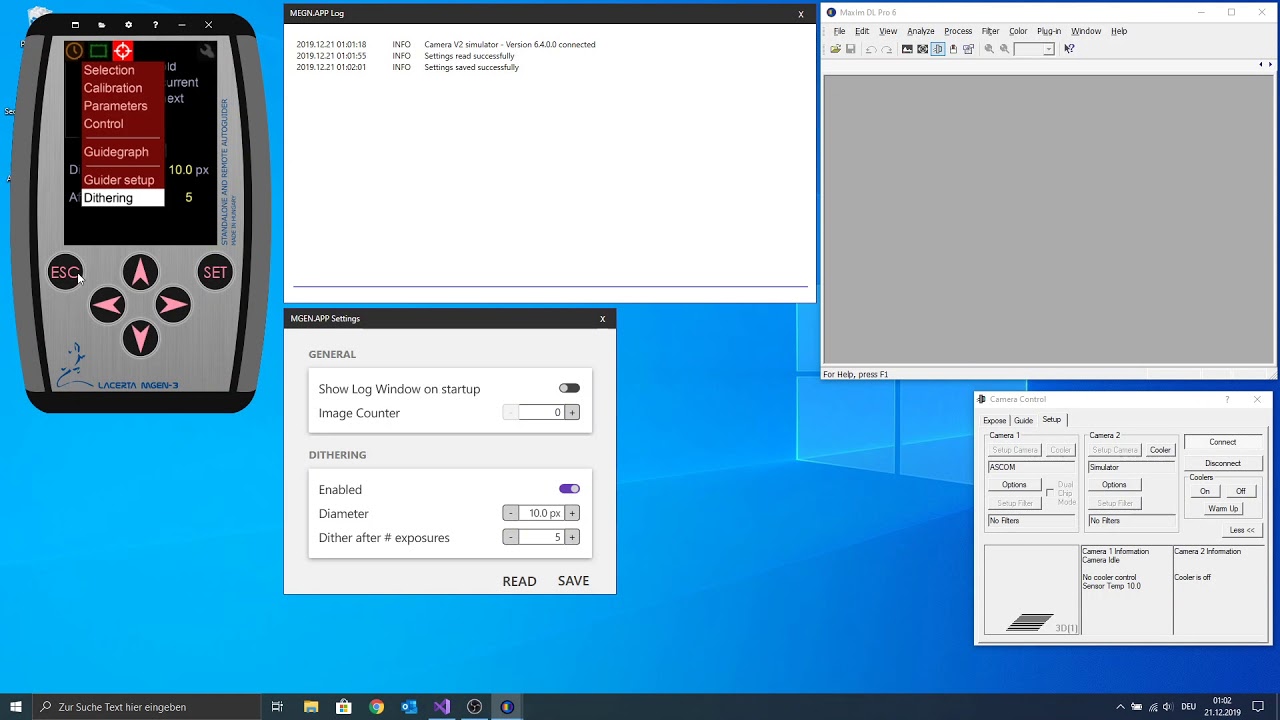
Task: Click the right arrow on the MGEN-3 keypad
Action: pyautogui.click(x=173, y=305)
